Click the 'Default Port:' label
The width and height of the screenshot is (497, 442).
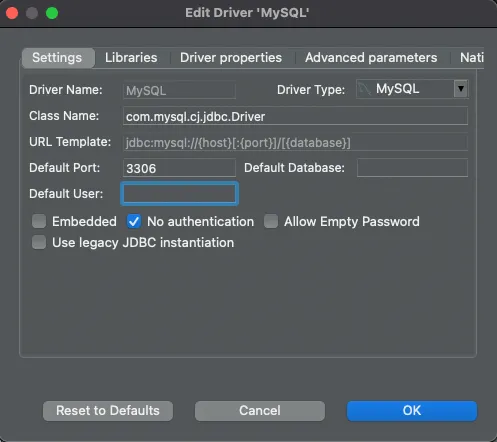[65, 168]
